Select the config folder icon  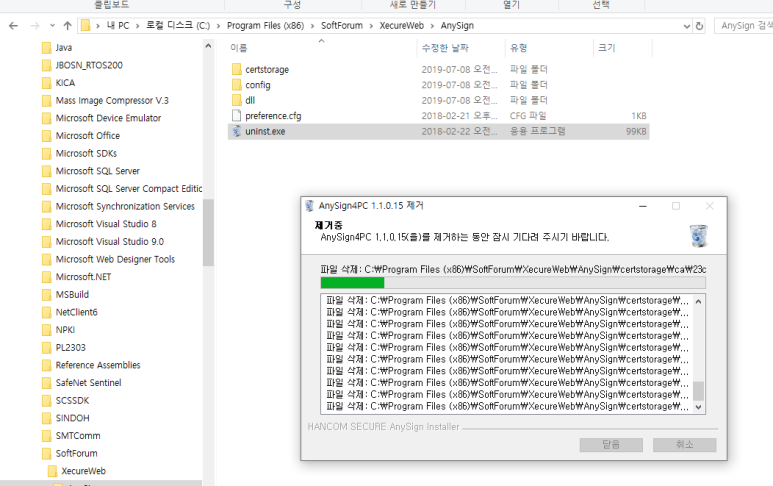click(237, 85)
